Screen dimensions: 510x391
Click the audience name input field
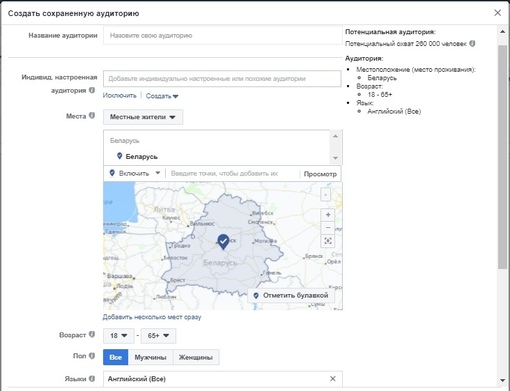point(222,35)
